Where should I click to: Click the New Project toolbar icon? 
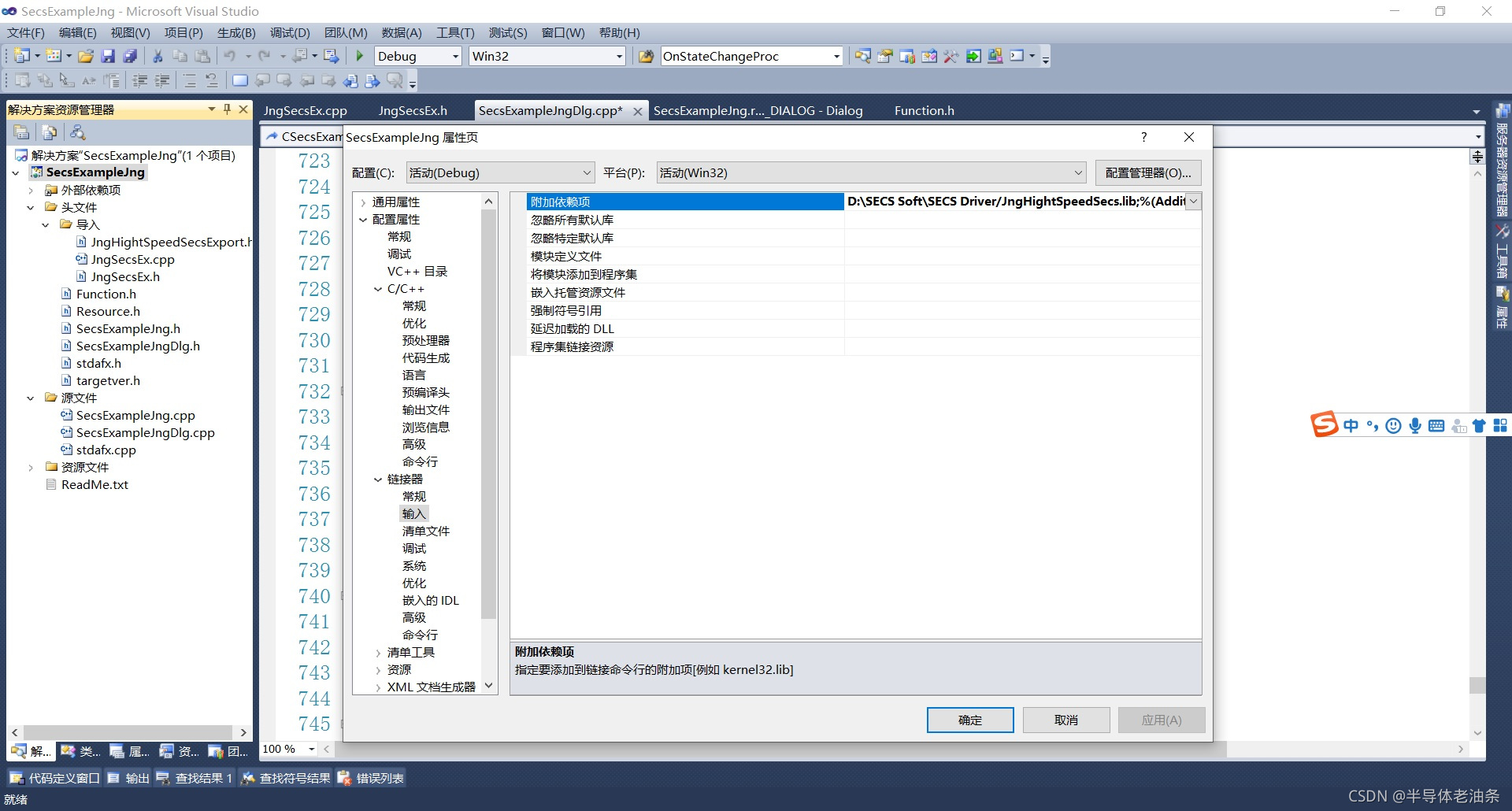tap(22, 56)
